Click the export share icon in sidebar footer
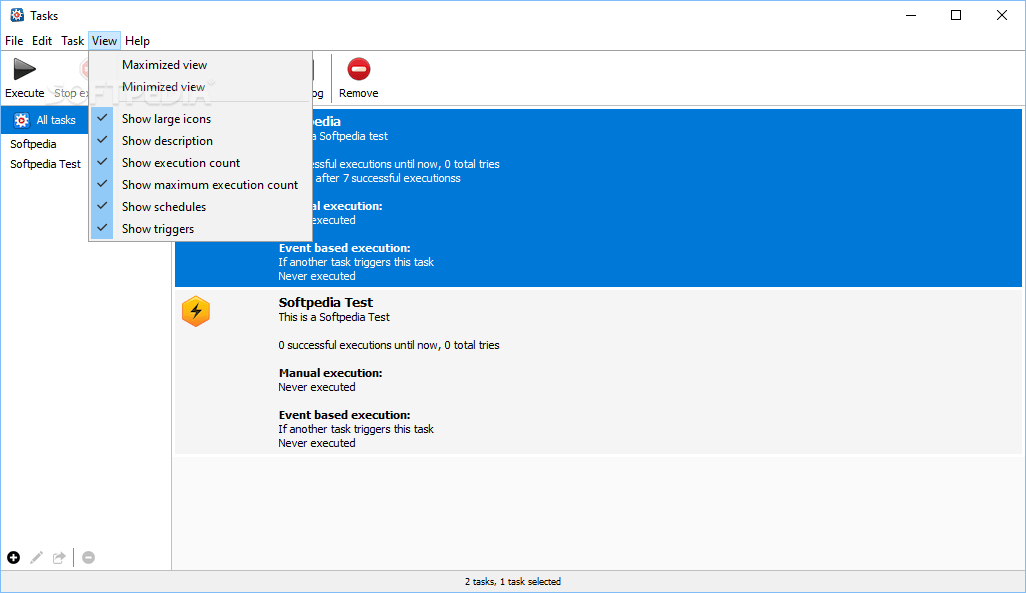Screen dimensions: 1026x593 point(60,558)
